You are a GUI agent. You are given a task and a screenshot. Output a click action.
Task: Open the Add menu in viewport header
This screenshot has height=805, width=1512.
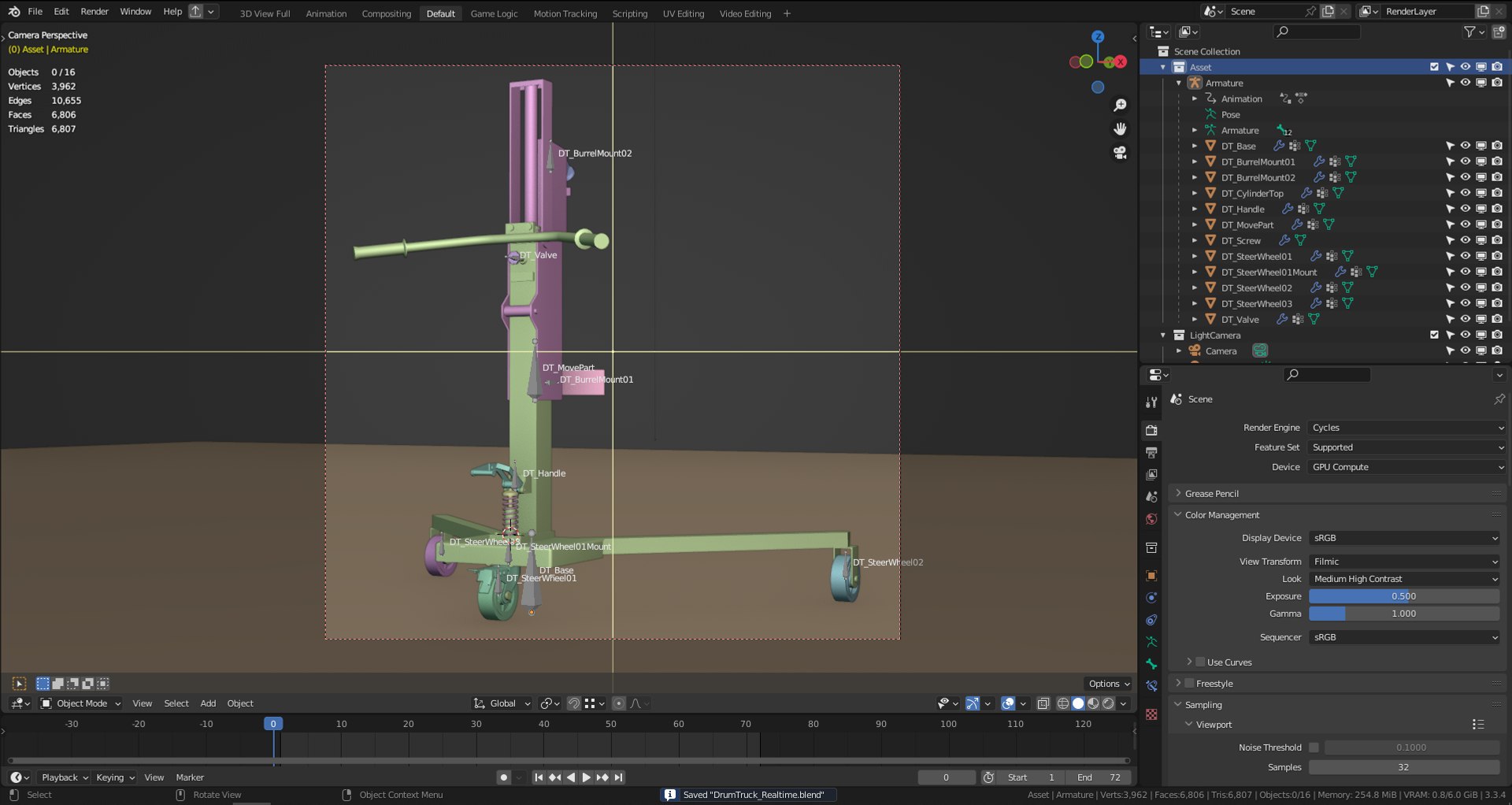[208, 703]
